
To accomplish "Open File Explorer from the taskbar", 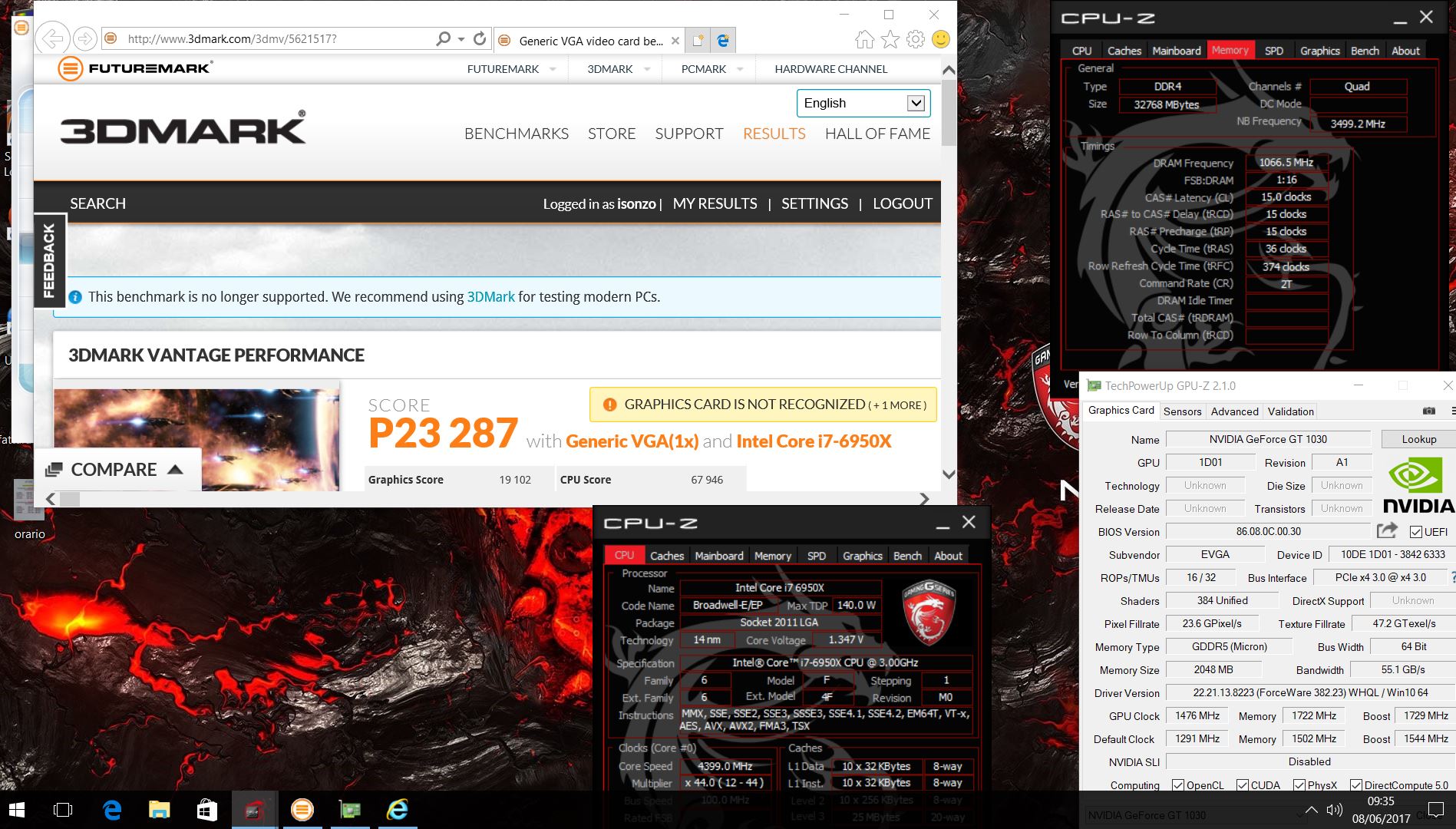I will pos(159,810).
